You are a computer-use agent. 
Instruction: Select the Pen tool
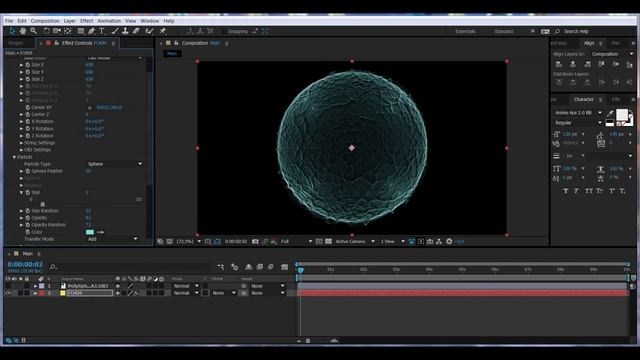pos(91,31)
